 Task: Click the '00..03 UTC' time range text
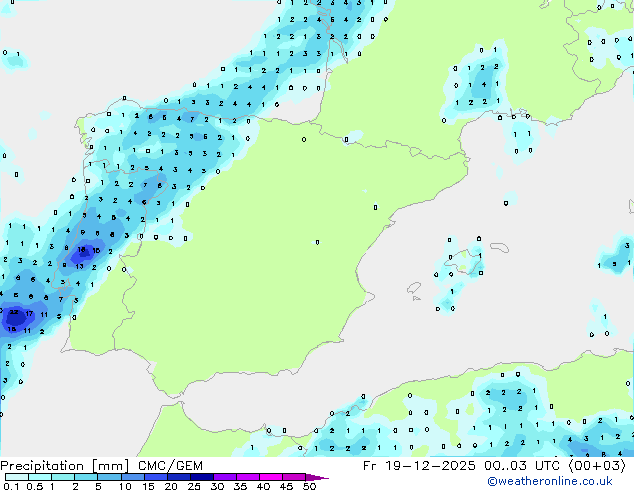coord(522,466)
